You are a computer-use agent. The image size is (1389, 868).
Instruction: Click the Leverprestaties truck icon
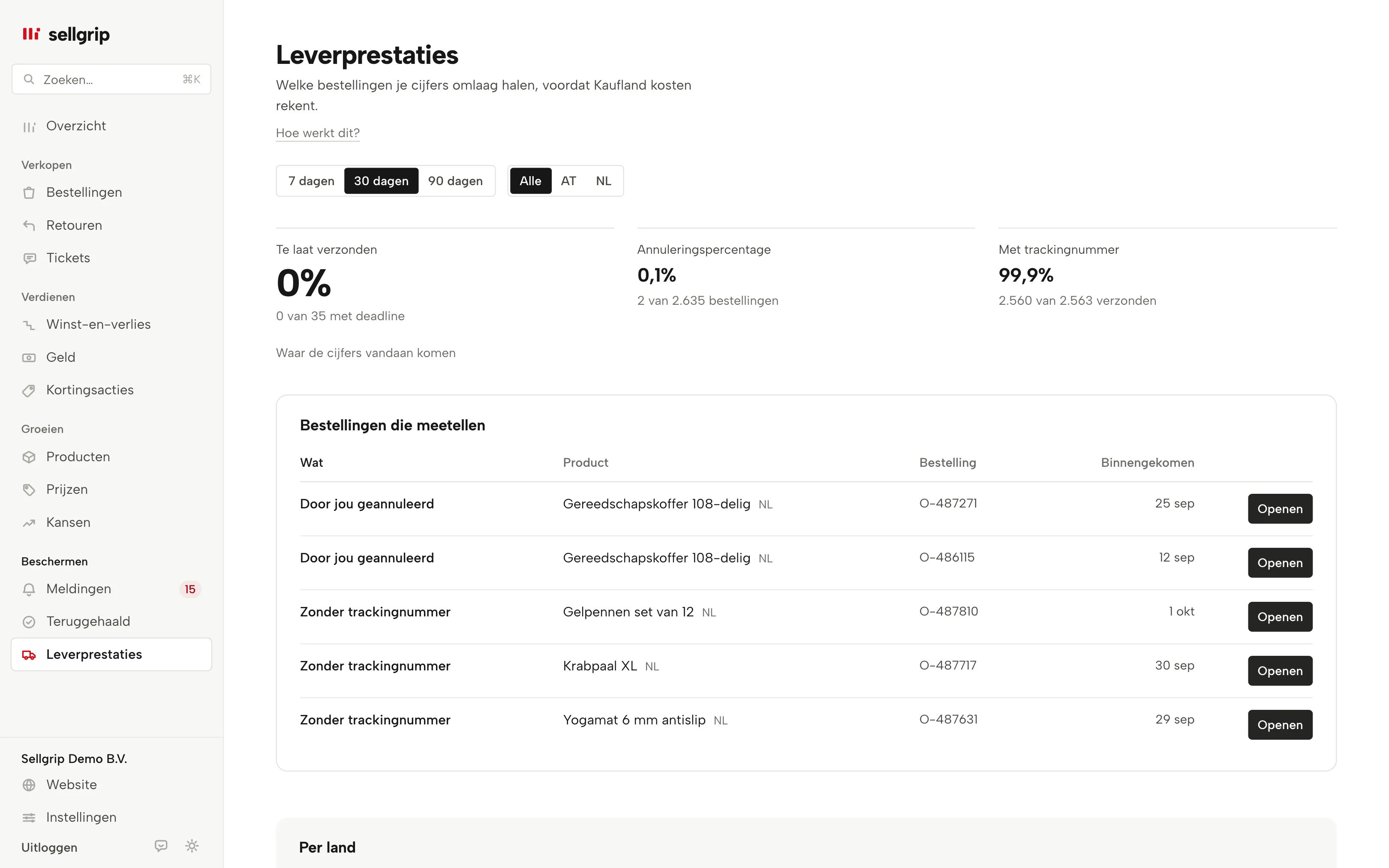pyautogui.click(x=29, y=655)
